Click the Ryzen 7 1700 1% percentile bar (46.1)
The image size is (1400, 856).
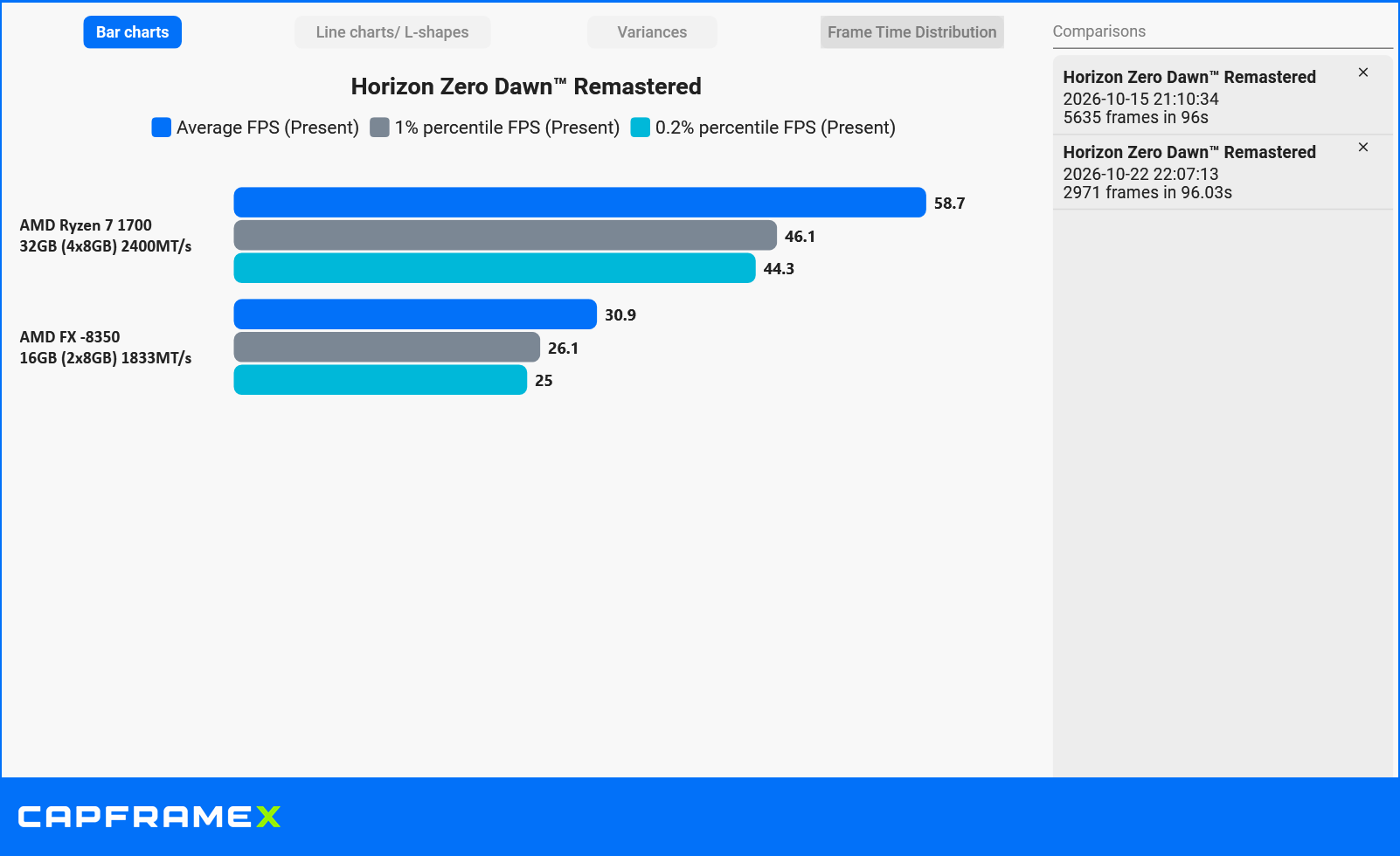coord(505,236)
